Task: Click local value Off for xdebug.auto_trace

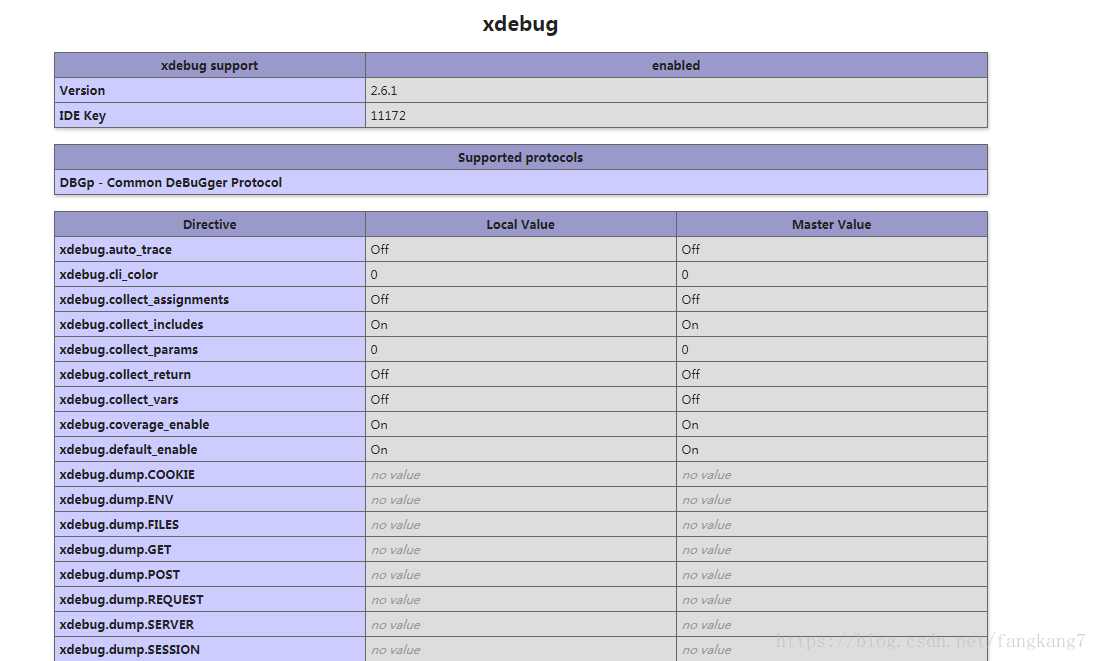Action: (x=521, y=250)
